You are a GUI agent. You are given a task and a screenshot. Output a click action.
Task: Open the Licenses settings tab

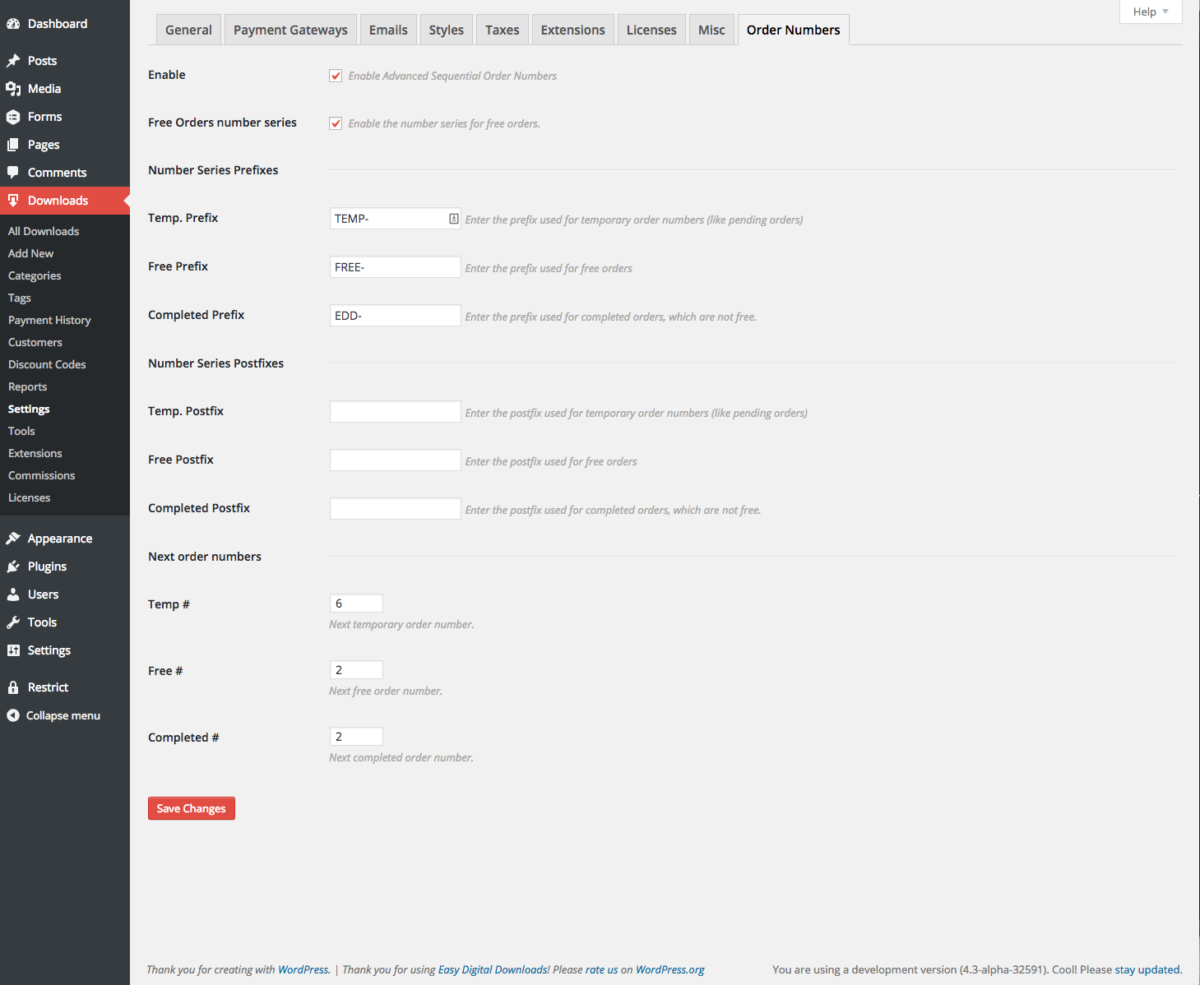[x=651, y=29]
